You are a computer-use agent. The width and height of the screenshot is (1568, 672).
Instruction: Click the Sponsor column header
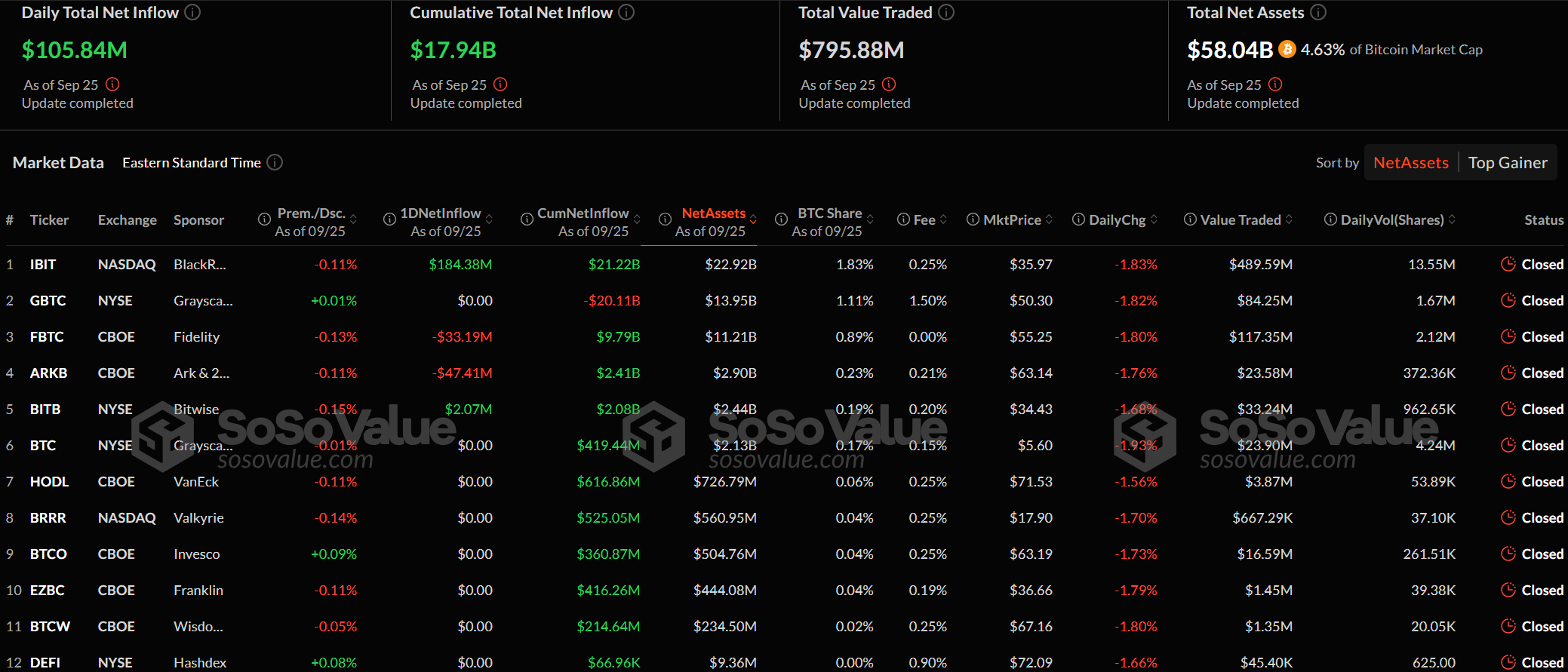pos(198,219)
